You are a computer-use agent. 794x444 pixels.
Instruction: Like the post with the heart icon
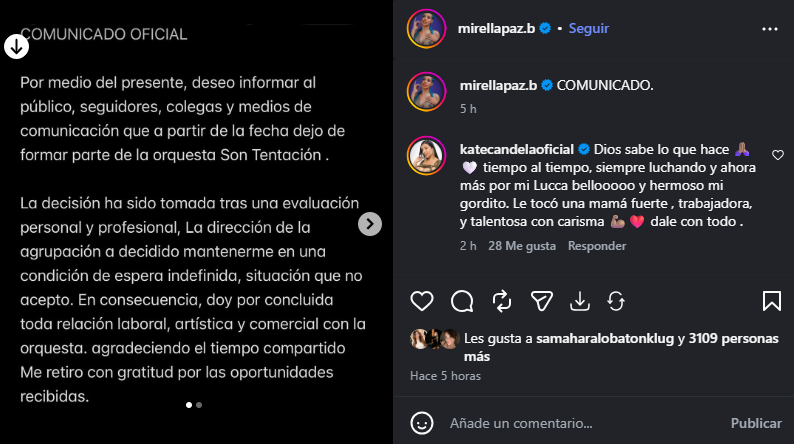click(421, 301)
